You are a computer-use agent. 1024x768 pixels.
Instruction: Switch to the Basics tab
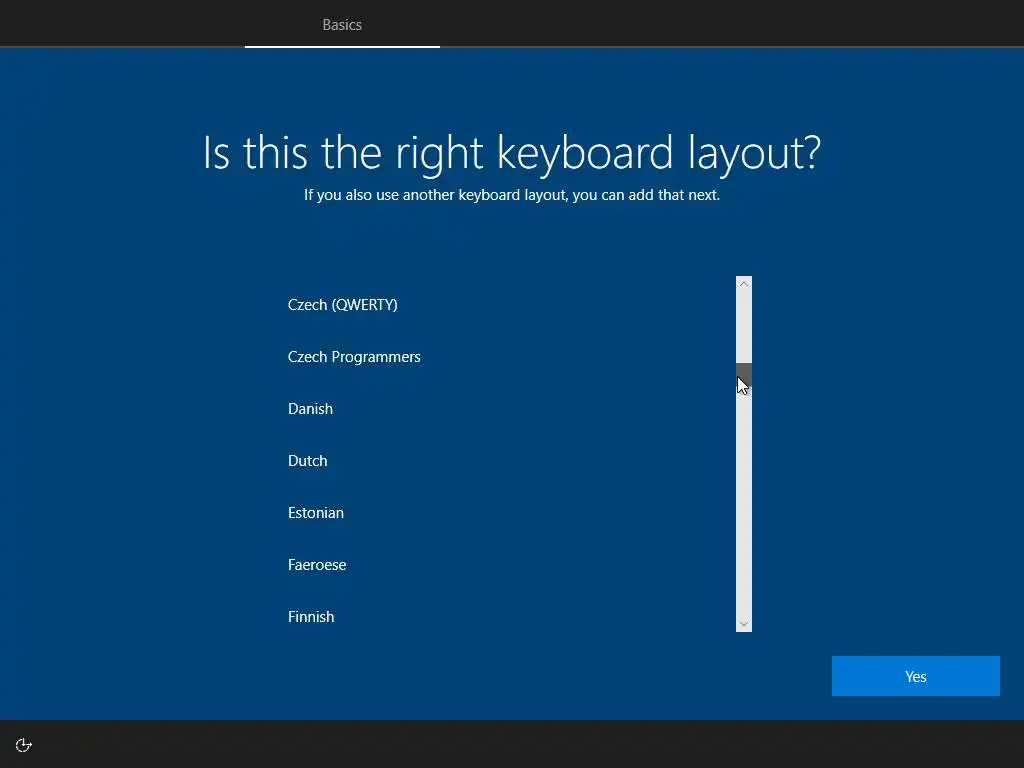click(342, 24)
